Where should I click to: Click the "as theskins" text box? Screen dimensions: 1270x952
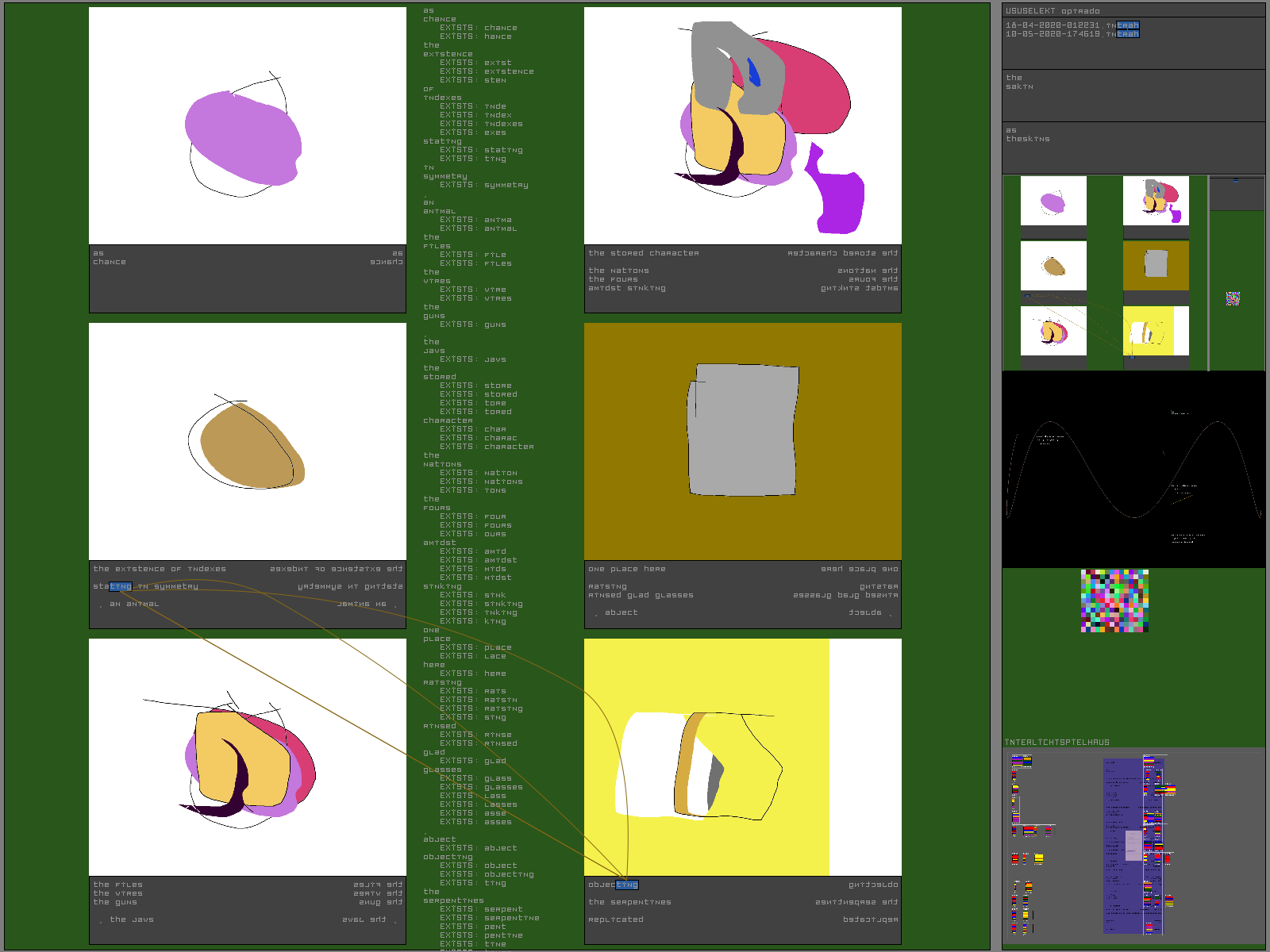coord(1133,147)
